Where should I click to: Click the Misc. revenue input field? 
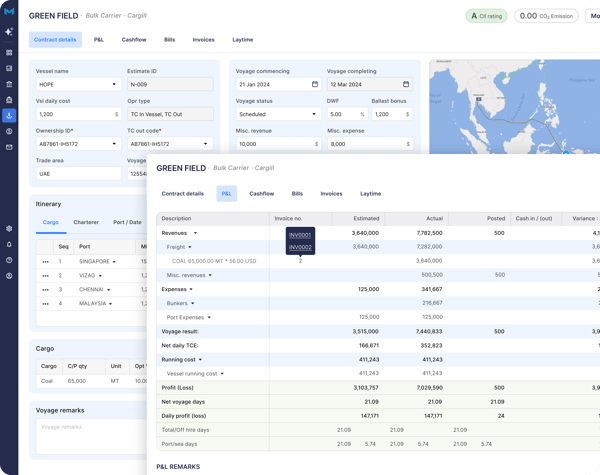click(278, 144)
